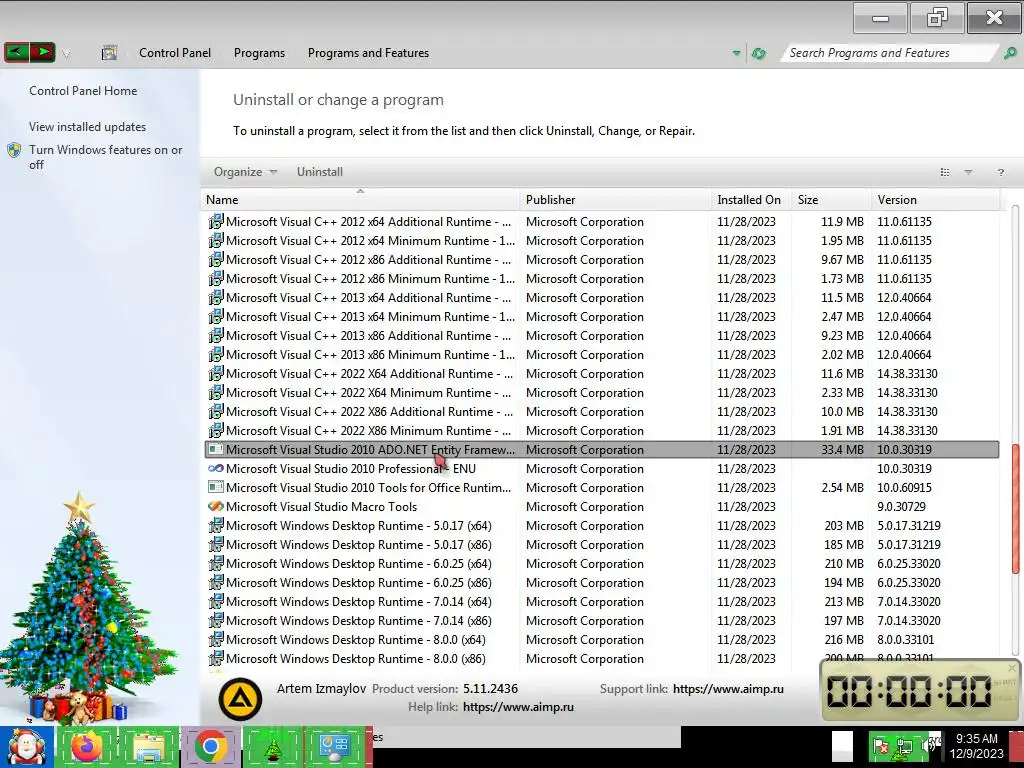Click size cell 33.4 MB
The width and height of the screenshot is (1024, 768).
click(842, 450)
